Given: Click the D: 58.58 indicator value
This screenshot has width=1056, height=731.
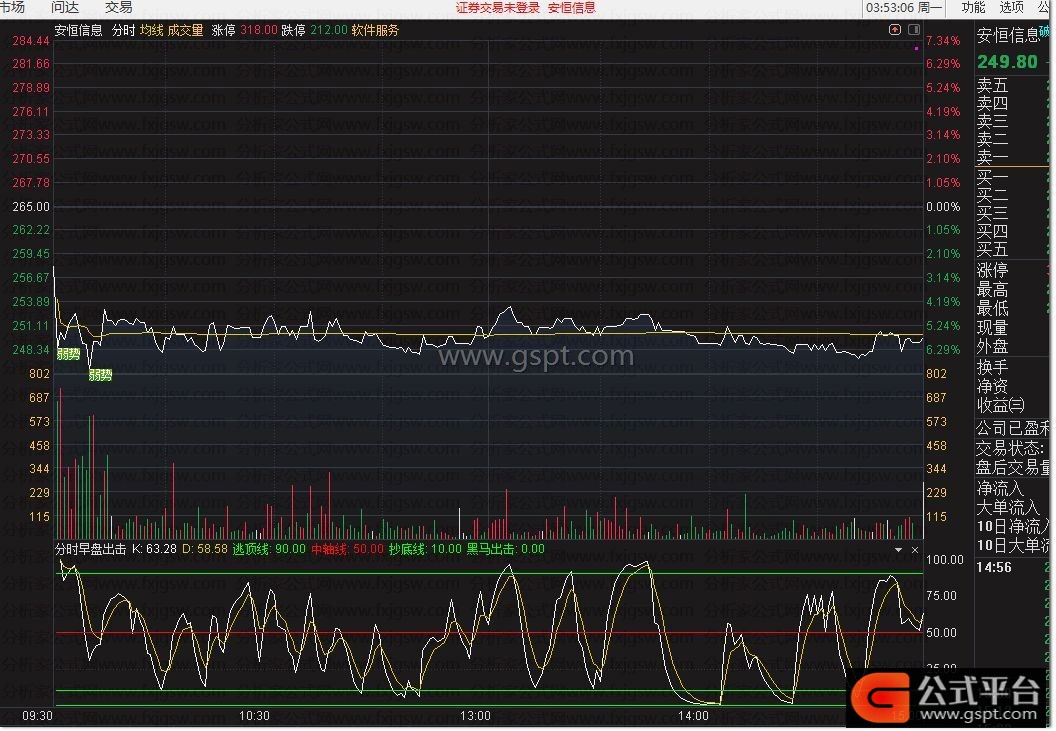Looking at the screenshot, I should coord(205,550).
